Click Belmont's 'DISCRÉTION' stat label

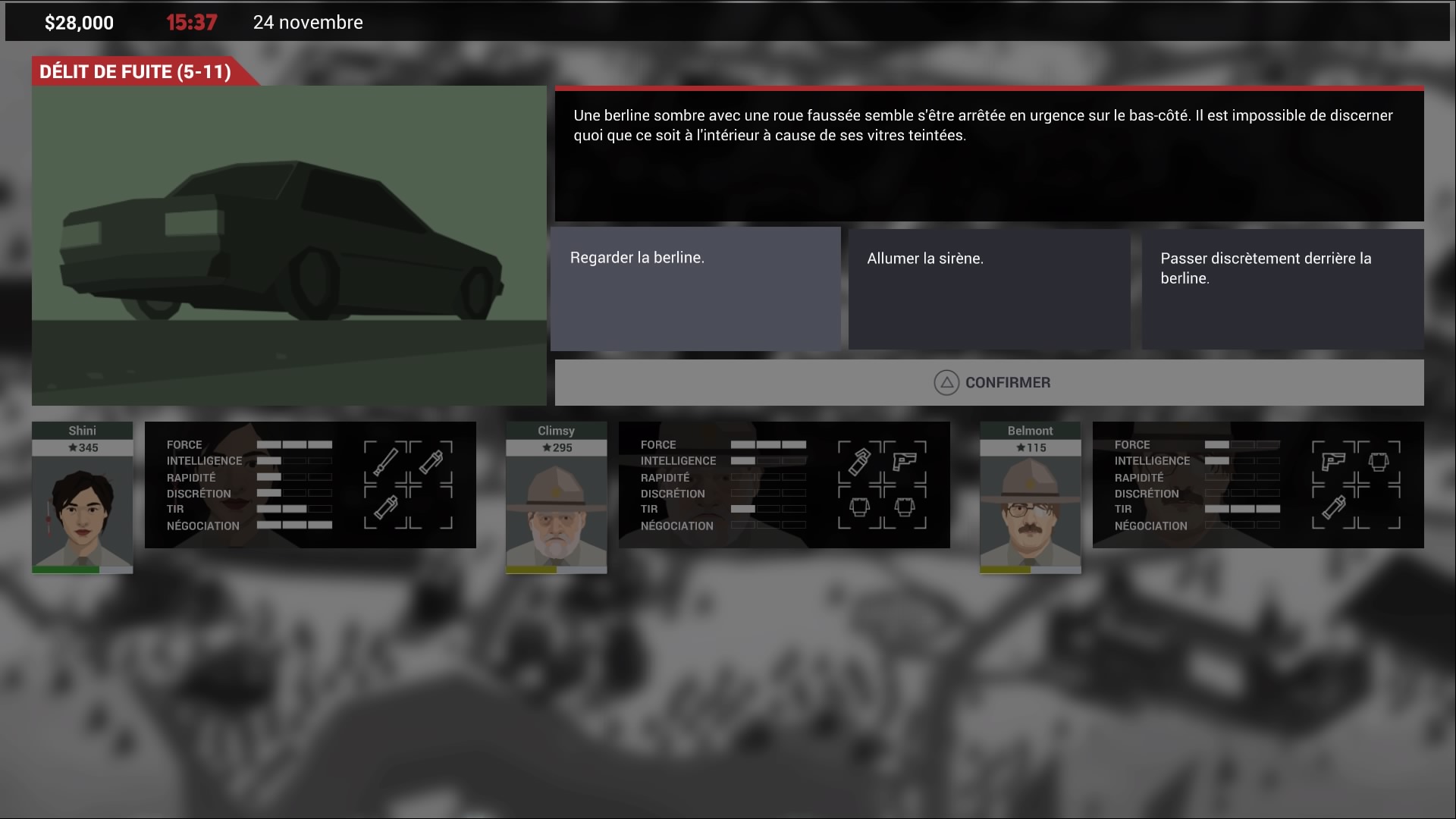tap(1147, 494)
